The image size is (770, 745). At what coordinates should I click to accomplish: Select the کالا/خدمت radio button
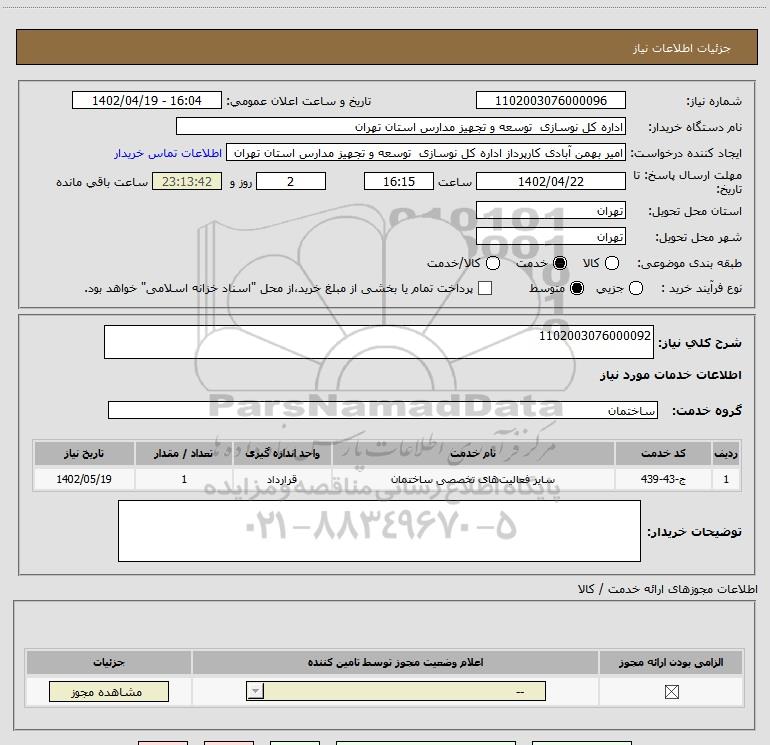pos(493,263)
